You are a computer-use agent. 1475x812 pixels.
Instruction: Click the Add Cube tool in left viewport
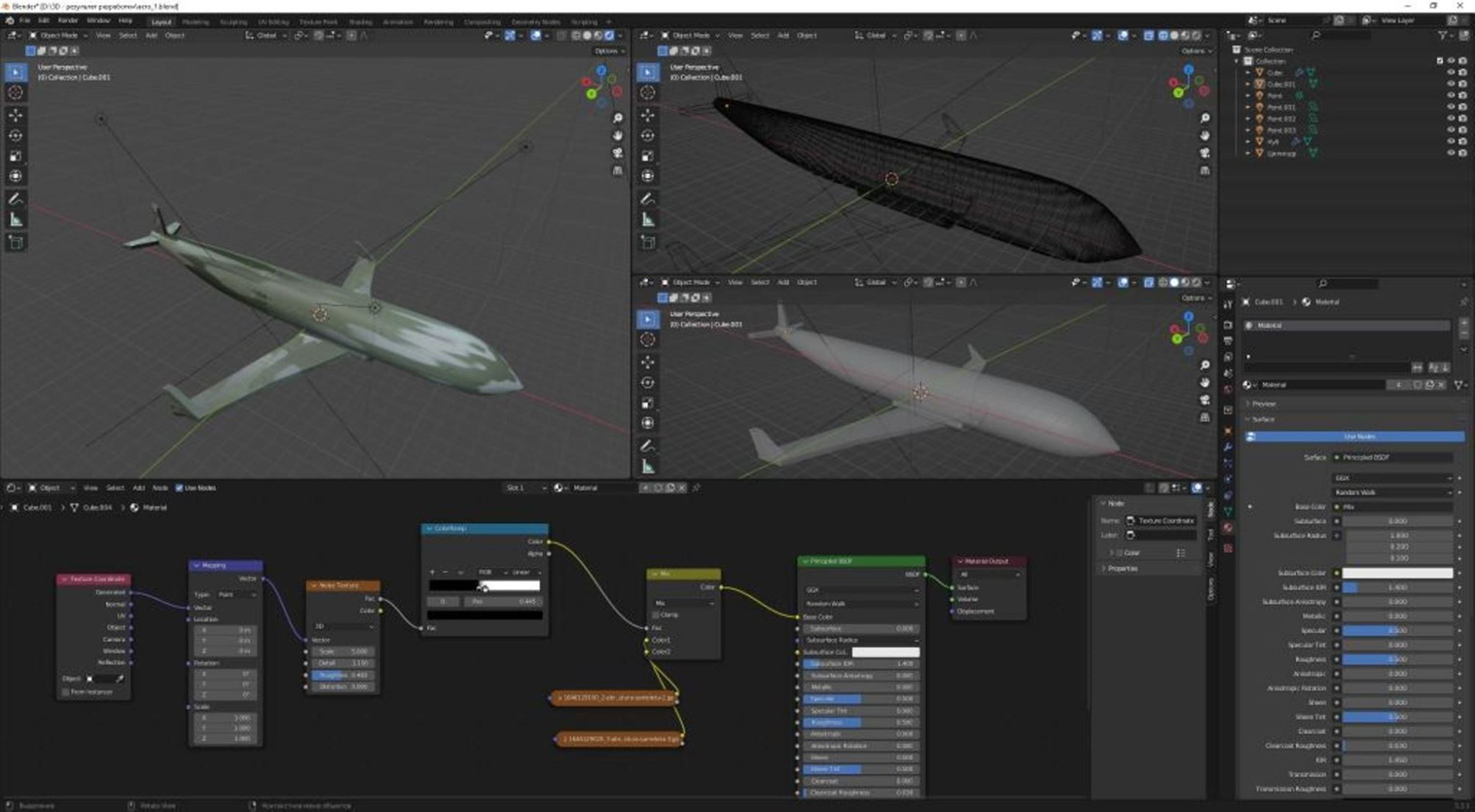16,242
